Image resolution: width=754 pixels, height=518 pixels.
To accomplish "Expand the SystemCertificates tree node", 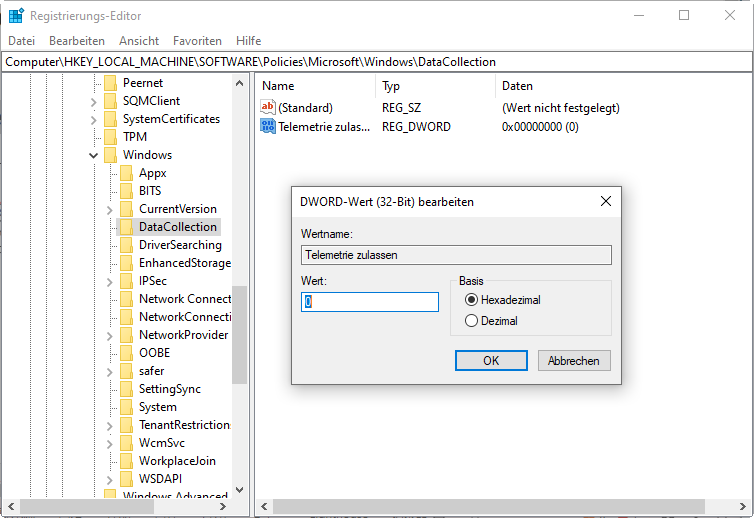I will (93, 119).
